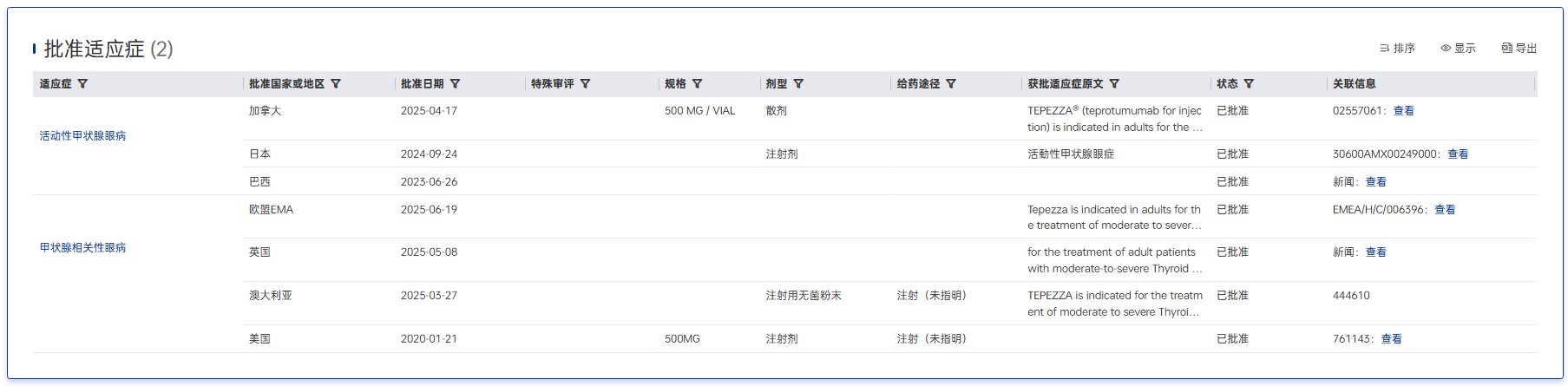The image size is (1568, 386).
Task: Click filter icon beside 获批适应症原文
Action: pyautogui.click(x=1114, y=84)
